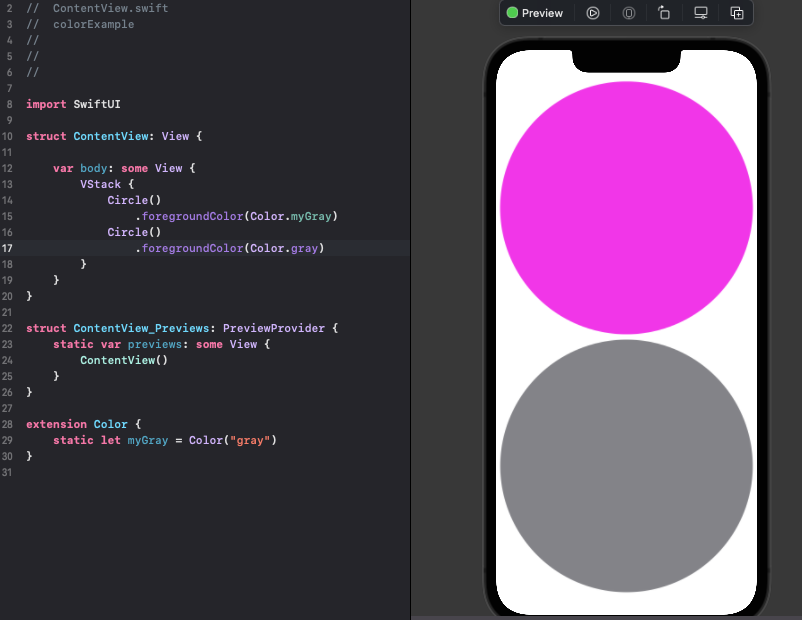Click the 'import' keyword
802x620 pixels.
click(46, 104)
